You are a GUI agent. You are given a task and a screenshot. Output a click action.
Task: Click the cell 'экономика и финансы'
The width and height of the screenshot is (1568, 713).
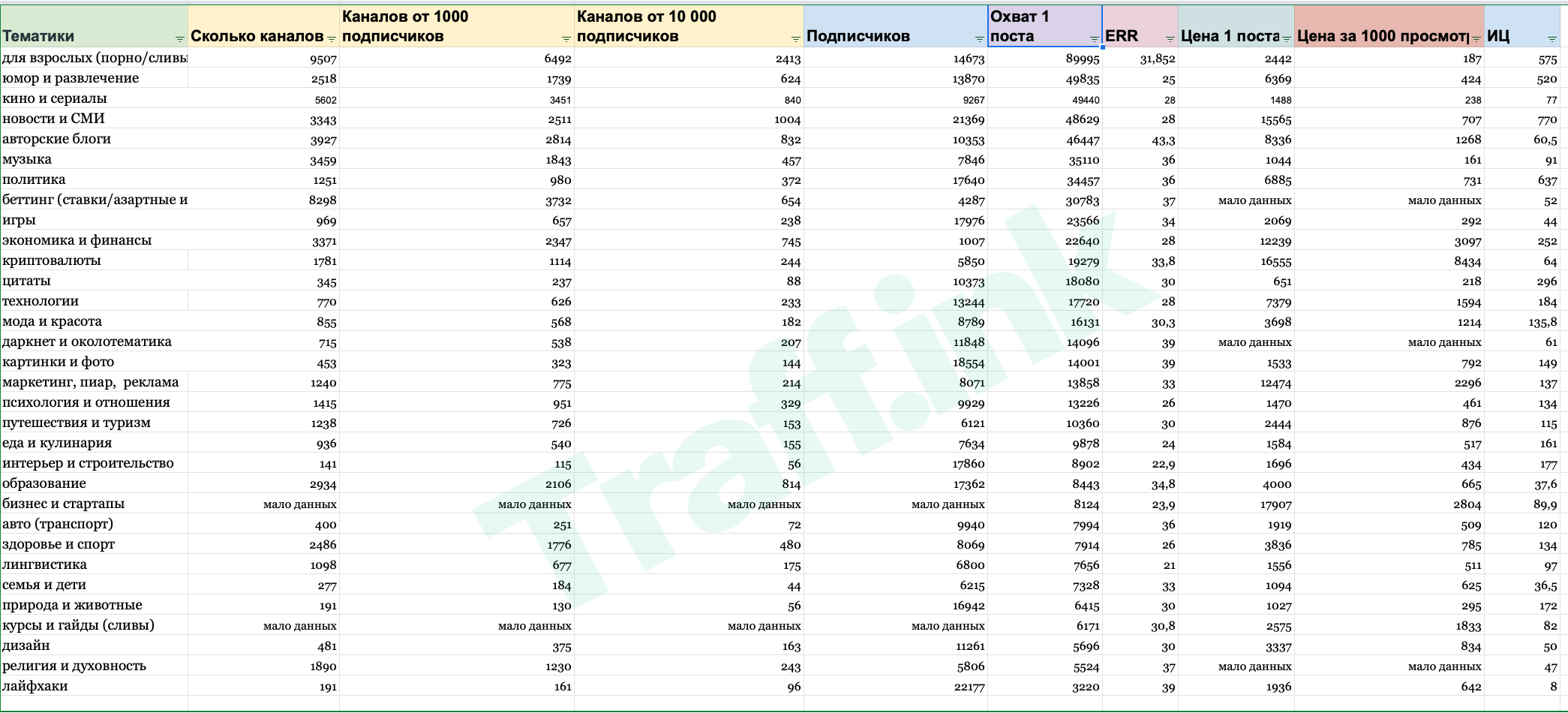(x=94, y=240)
